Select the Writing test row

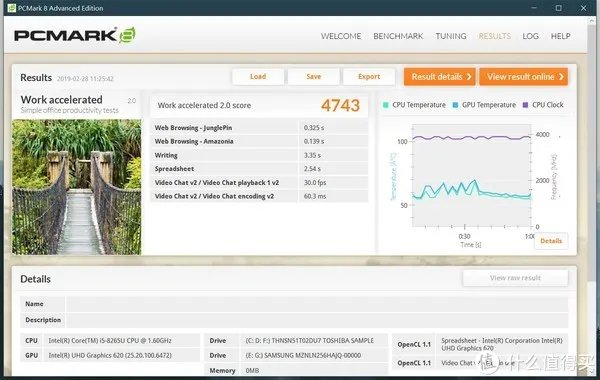(260, 155)
